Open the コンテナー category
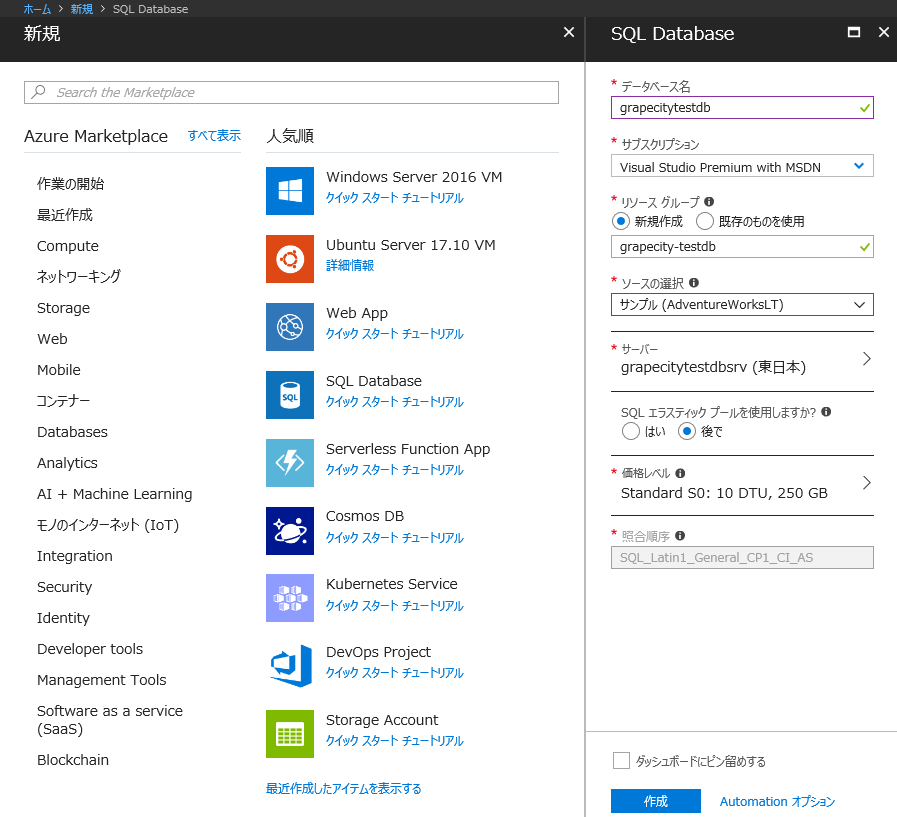897x817 pixels. coord(63,400)
